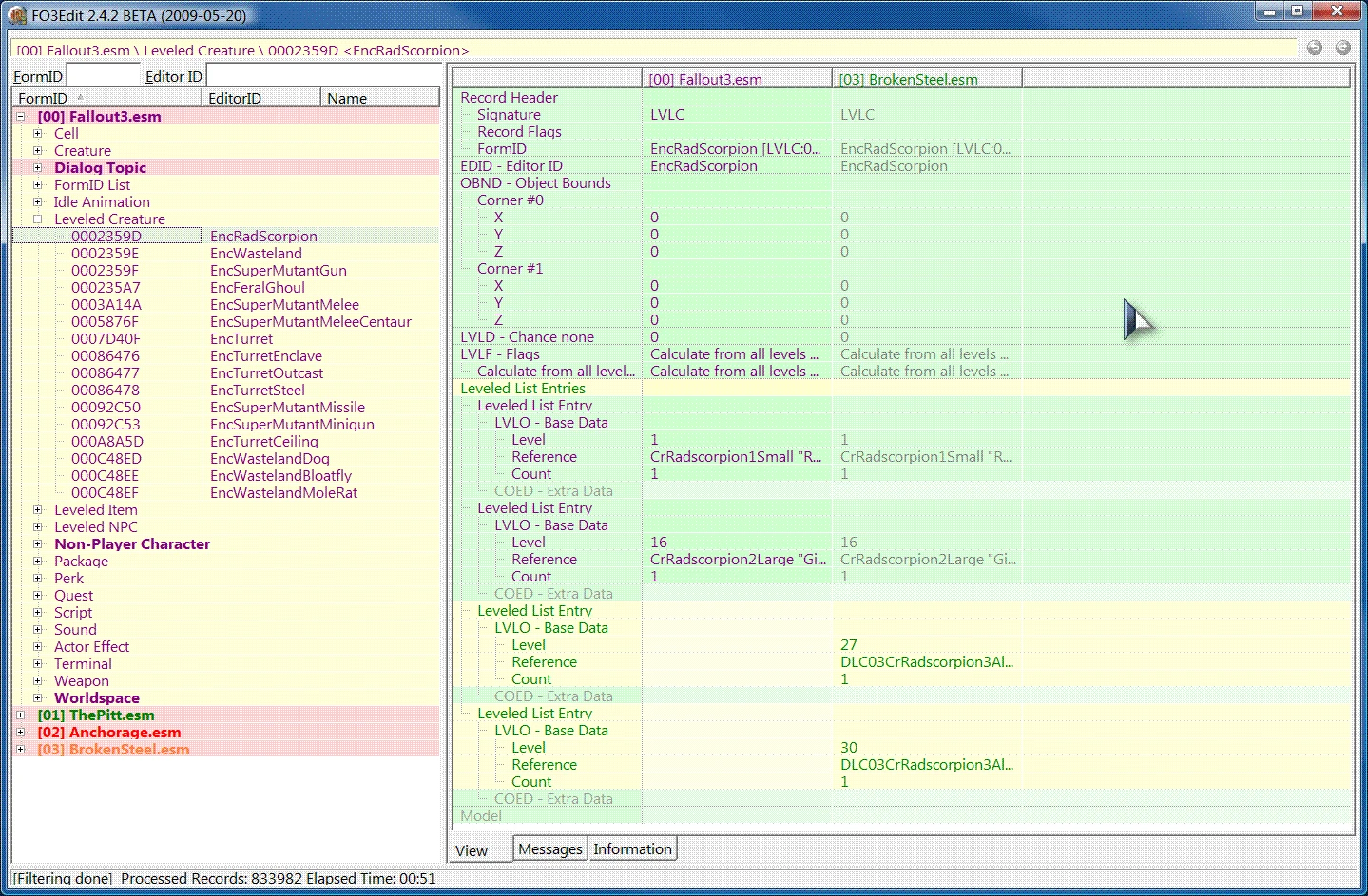Screen dimensions: 1368x896
Task: Click the FO3Edit application icon in title bar
Action: pyautogui.click(x=18, y=16)
